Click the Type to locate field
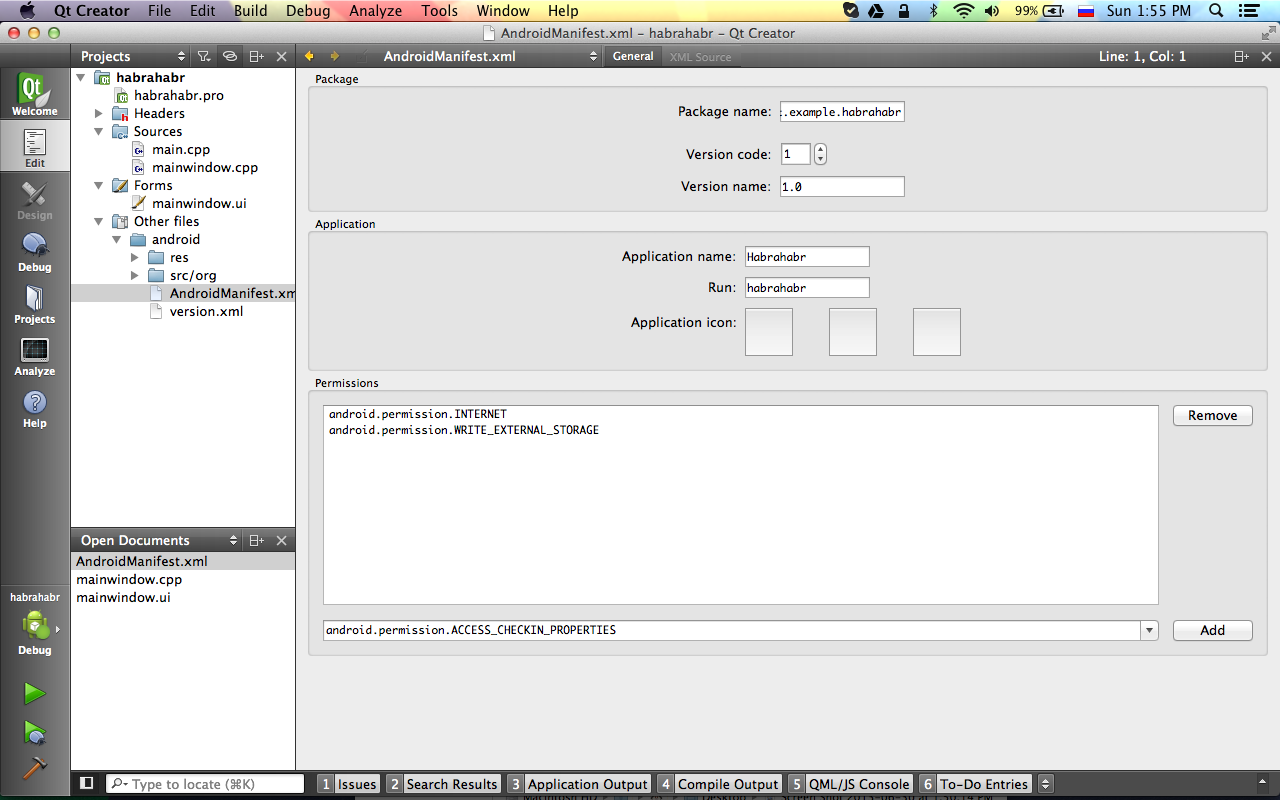Image resolution: width=1280 pixels, height=800 pixels. (205, 784)
